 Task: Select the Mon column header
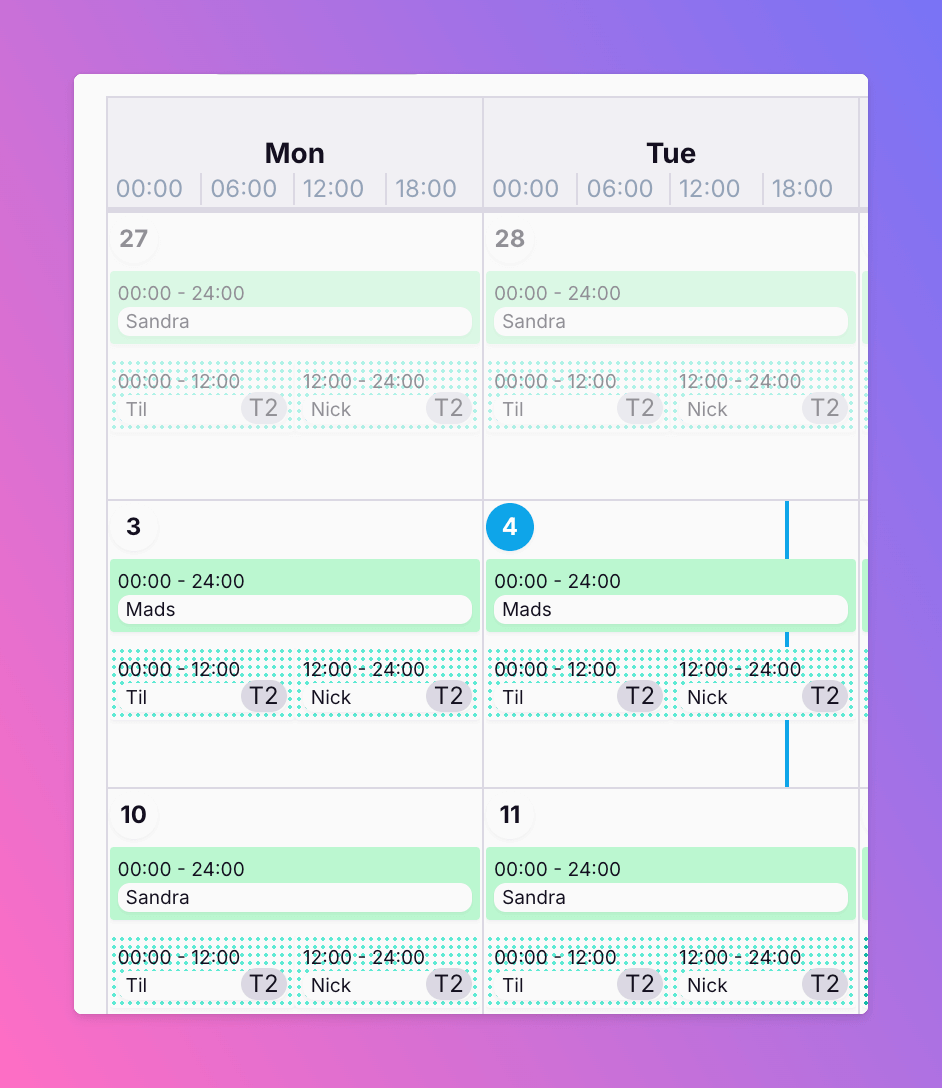point(295,153)
